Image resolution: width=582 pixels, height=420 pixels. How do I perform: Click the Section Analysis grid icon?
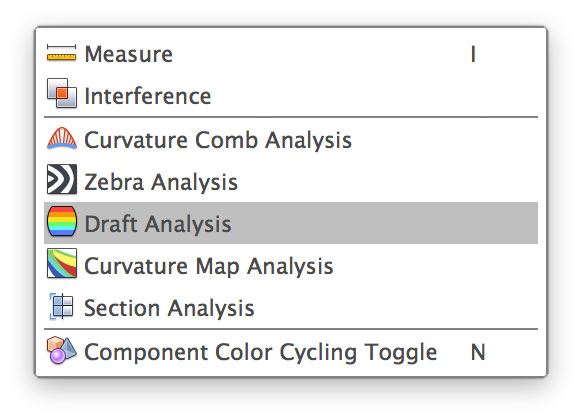pos(62,306)
